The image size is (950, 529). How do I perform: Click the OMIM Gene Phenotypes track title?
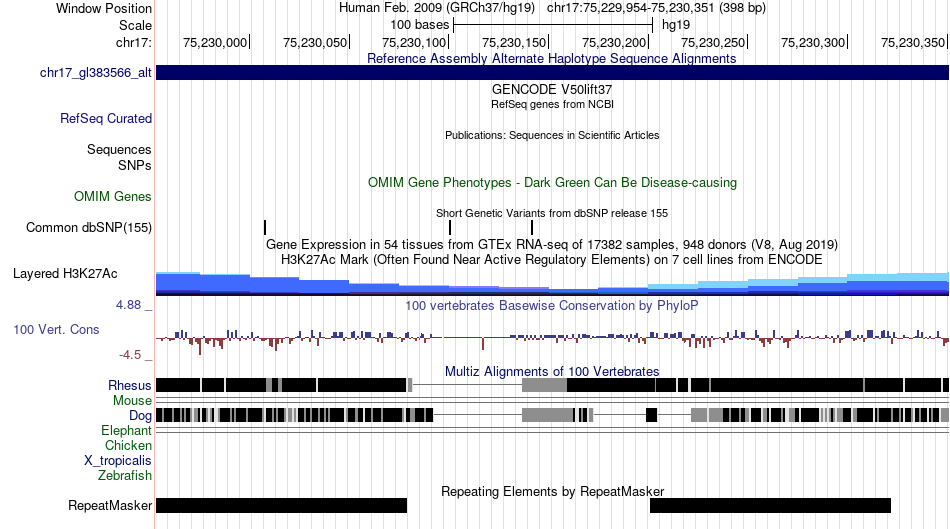click(553, 182)
